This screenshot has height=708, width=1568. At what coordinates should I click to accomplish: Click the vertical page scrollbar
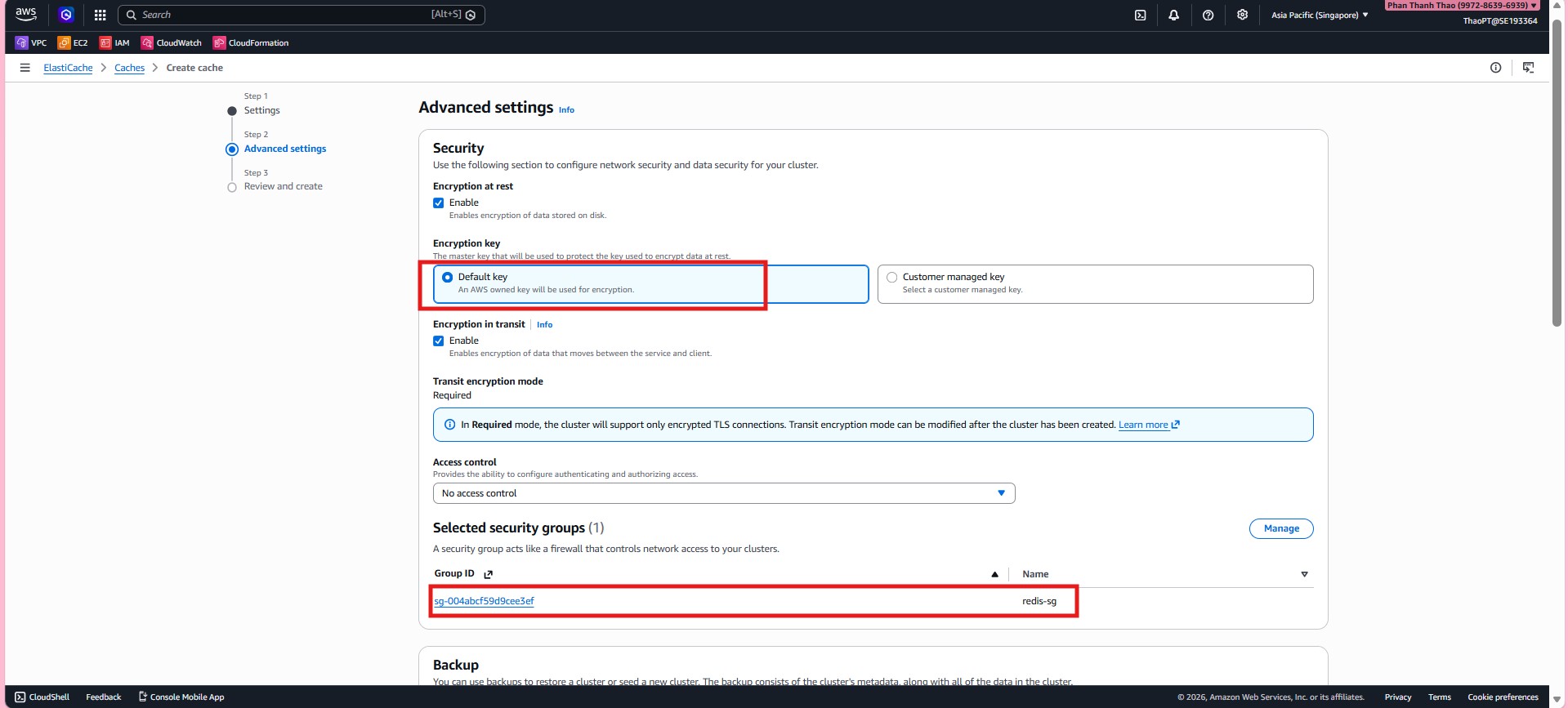tap(1557, 171)
